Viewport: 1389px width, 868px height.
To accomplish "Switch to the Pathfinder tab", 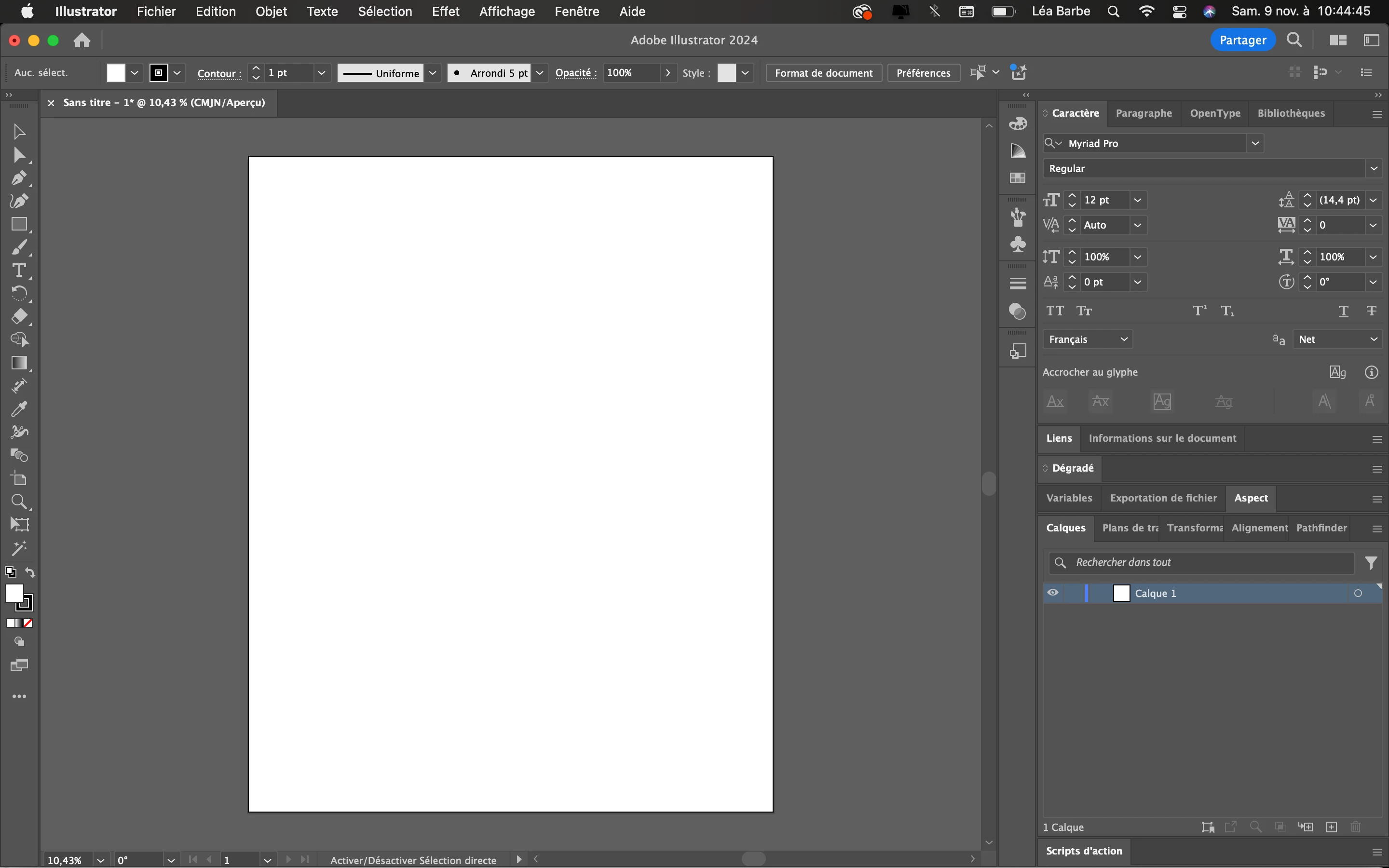I will click(1321, 528).
